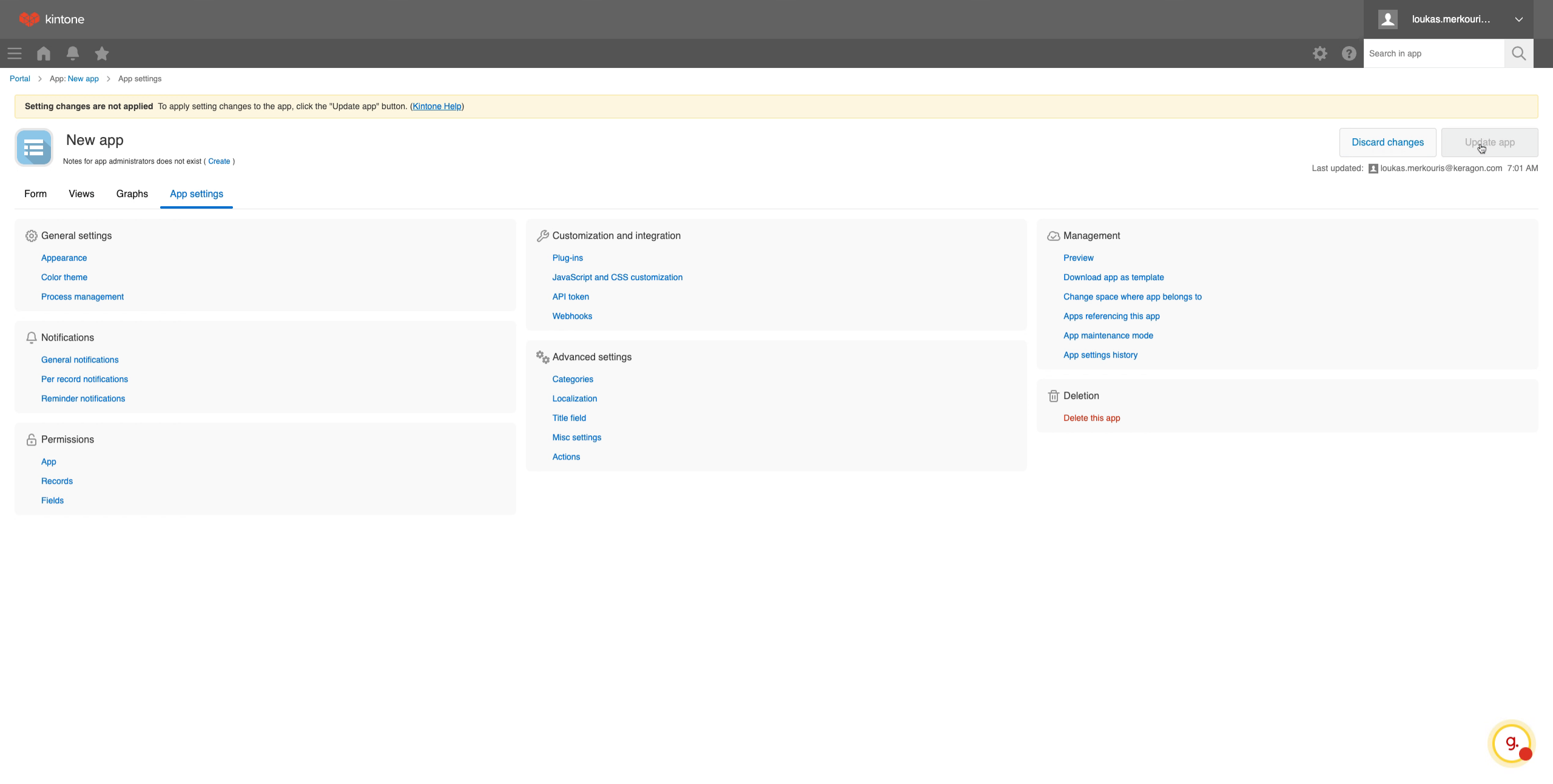This screenshot has width=1553, height=784.
Task: Open Categories settings
Action: [x=573, y=379]
